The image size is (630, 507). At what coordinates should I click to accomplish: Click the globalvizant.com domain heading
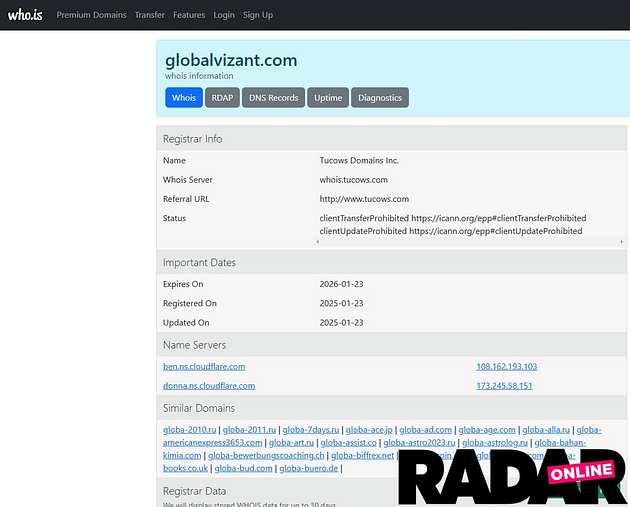coord(231,60)
